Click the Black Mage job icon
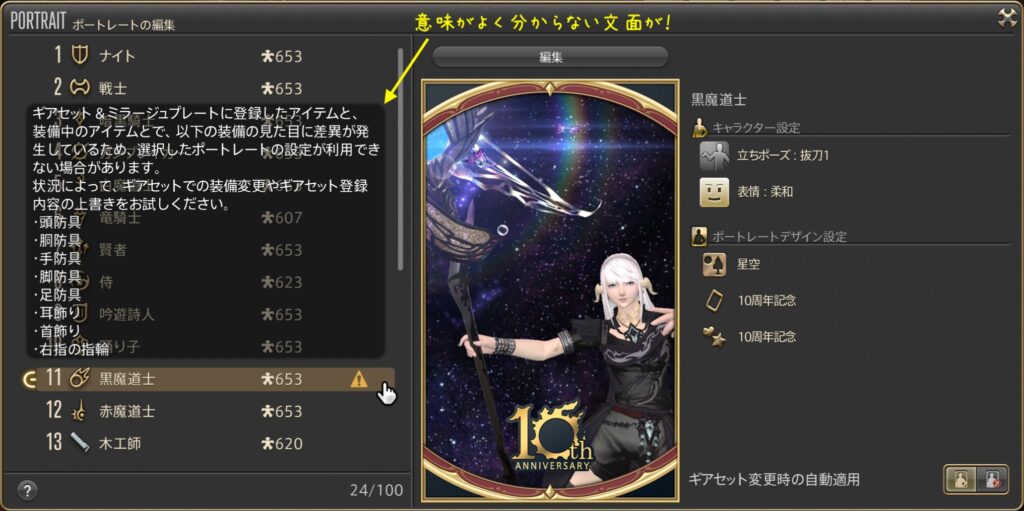 click(80, 379)
